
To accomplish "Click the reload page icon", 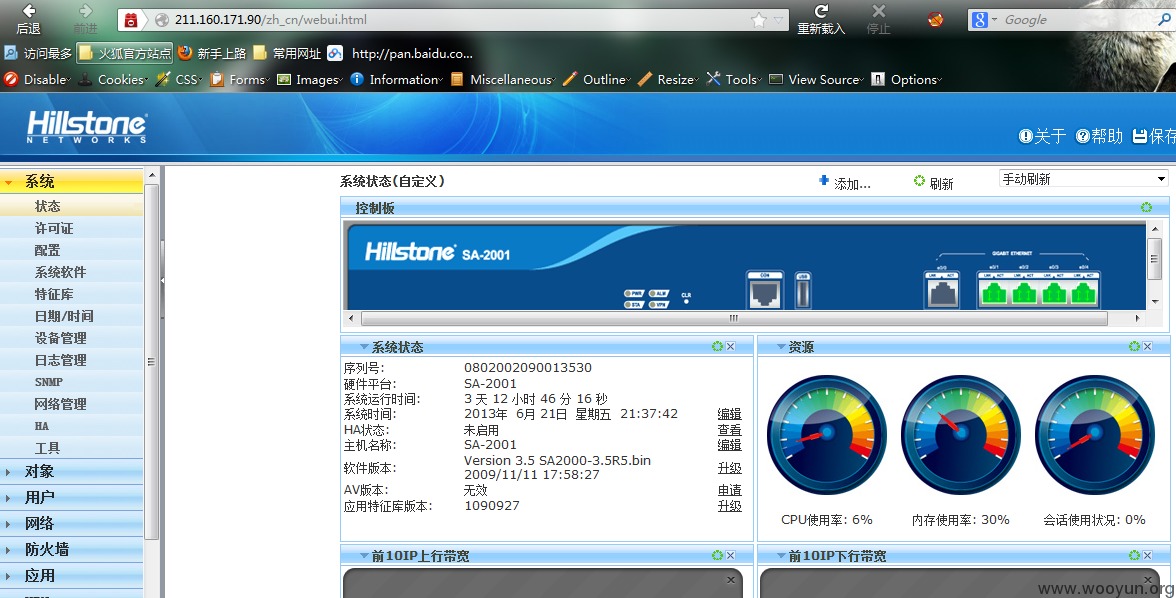I will pyautogui.click(x=821, y=11).
